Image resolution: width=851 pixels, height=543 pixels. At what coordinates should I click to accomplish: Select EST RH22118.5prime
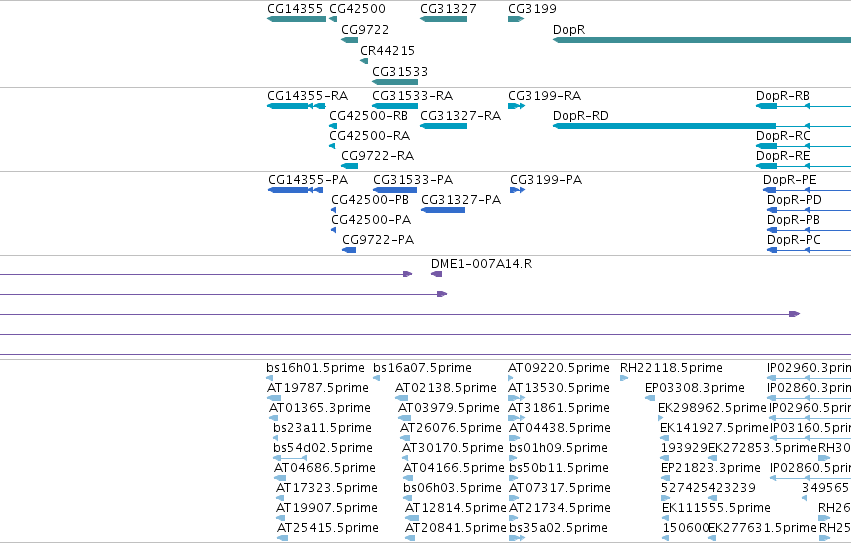tap(624, 378)
